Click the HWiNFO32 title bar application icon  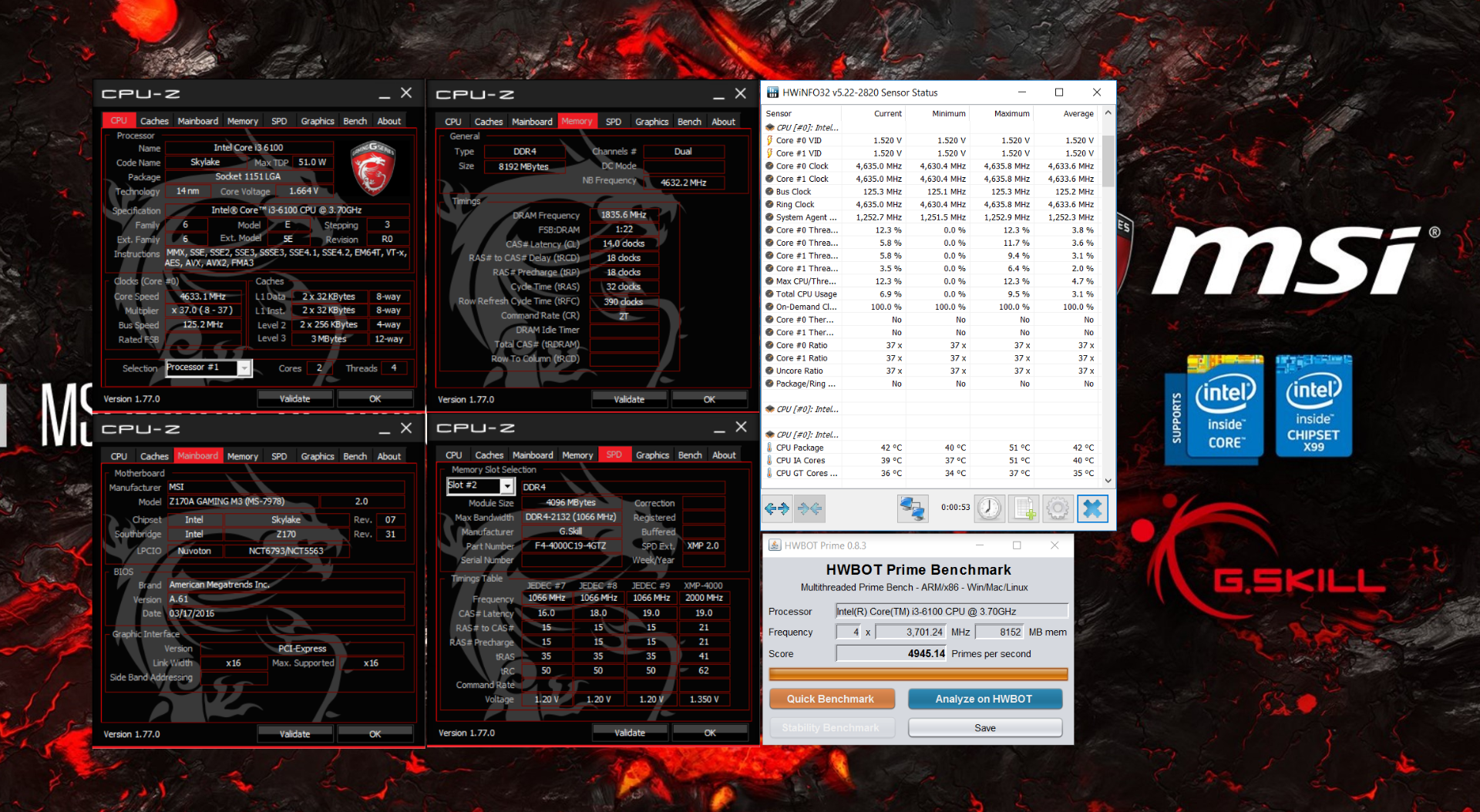[x=772, y=92]
